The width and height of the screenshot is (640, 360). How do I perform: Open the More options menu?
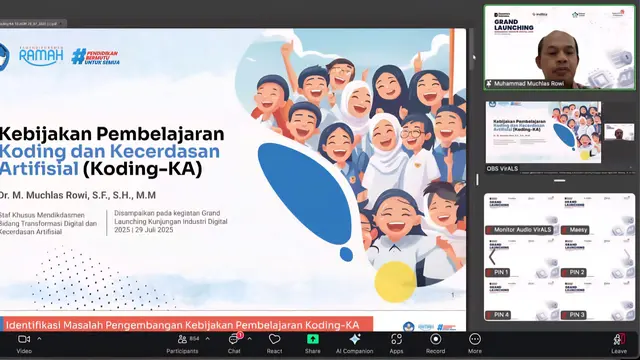coord(475,344)
